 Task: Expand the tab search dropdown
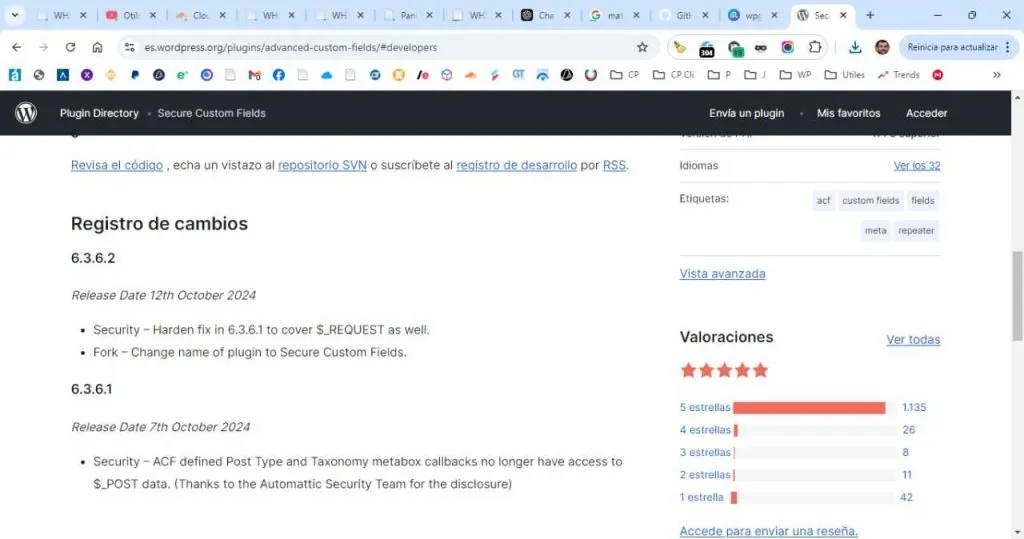pyautogui.click(x=14, y=15)
